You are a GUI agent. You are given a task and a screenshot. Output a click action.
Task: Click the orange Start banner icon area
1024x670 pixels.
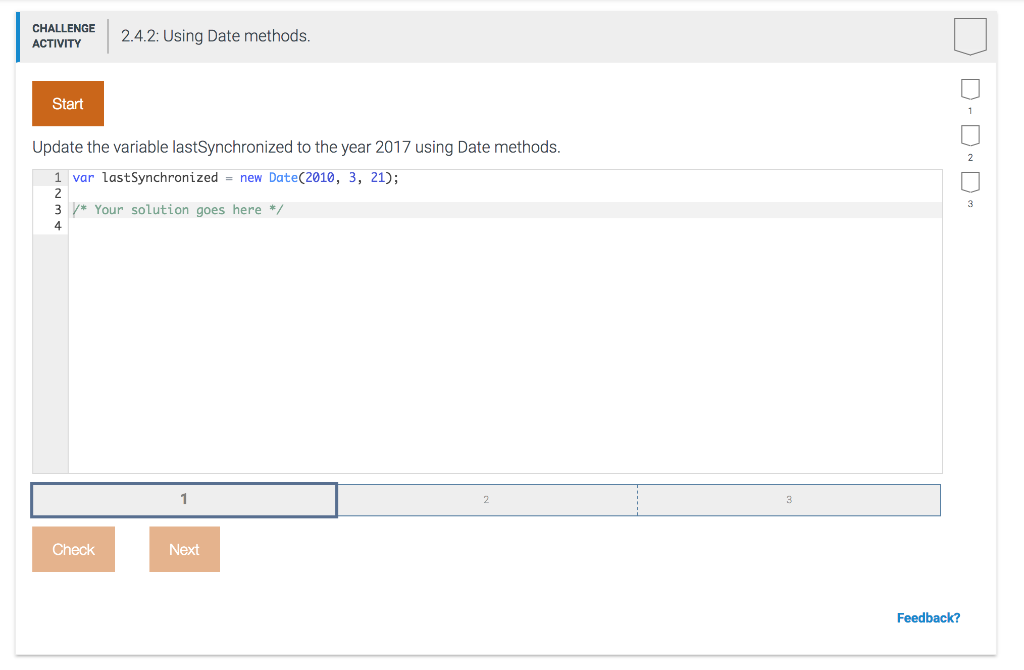67,103
